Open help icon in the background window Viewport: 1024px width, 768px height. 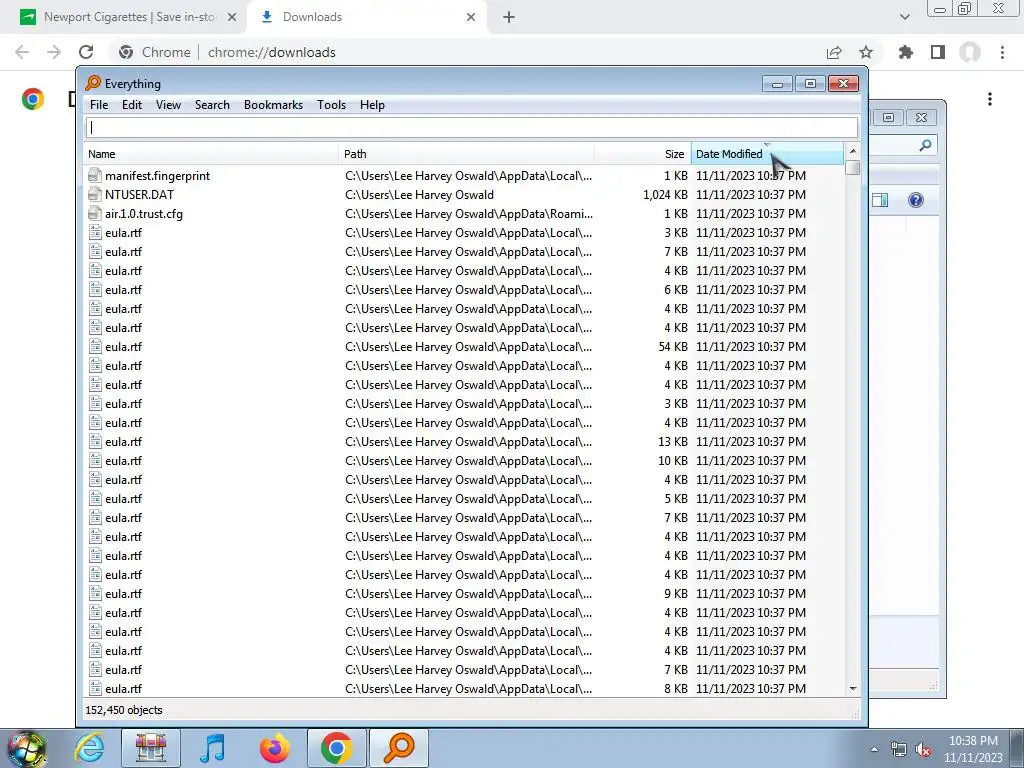[x=916, y=200]
